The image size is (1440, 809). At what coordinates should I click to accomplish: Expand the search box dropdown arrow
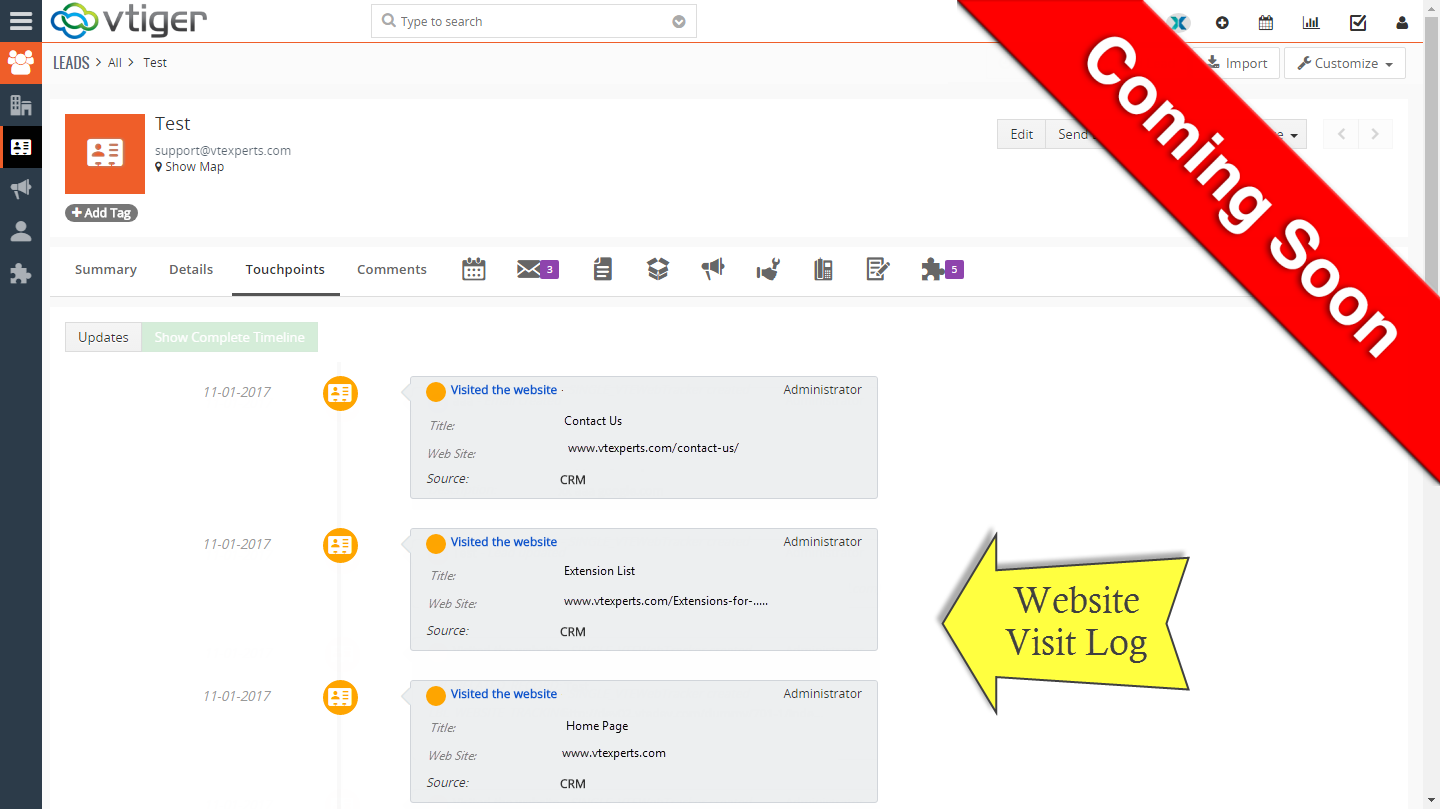679,22
